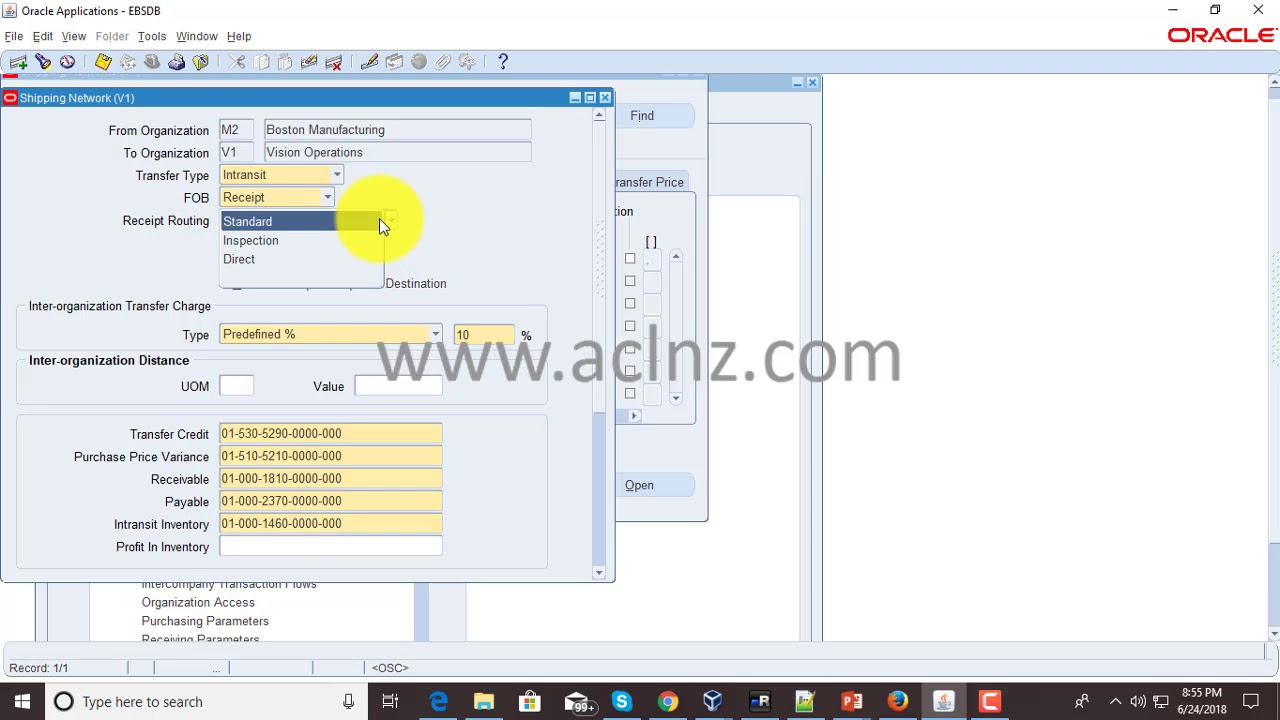Open the Transfer Charge Type dropdown arrow

[435, 335]
